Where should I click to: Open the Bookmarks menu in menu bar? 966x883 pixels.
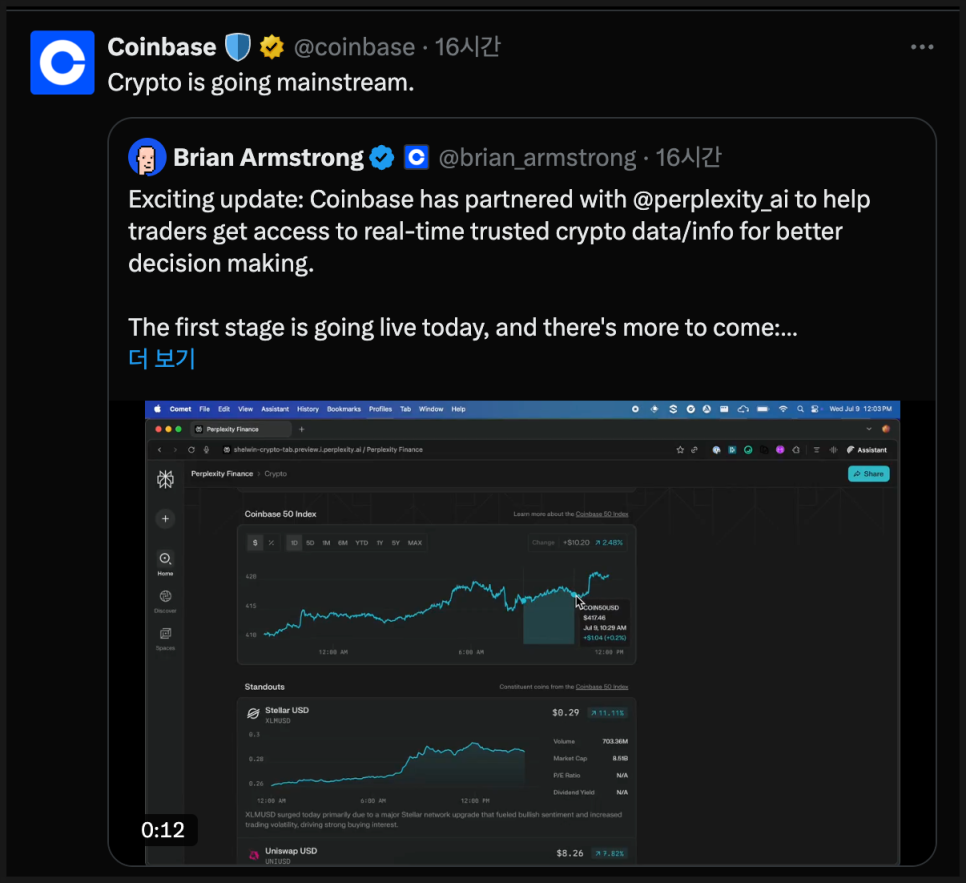(x=344, y=409)
